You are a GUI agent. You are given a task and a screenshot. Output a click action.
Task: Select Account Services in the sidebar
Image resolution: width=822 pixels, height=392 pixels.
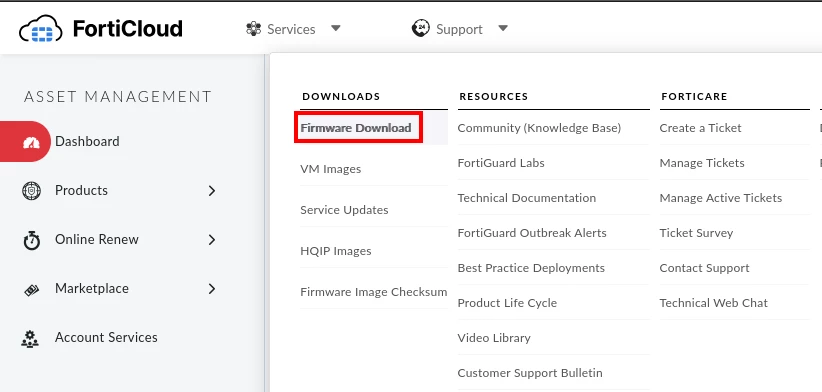[106, 337]
